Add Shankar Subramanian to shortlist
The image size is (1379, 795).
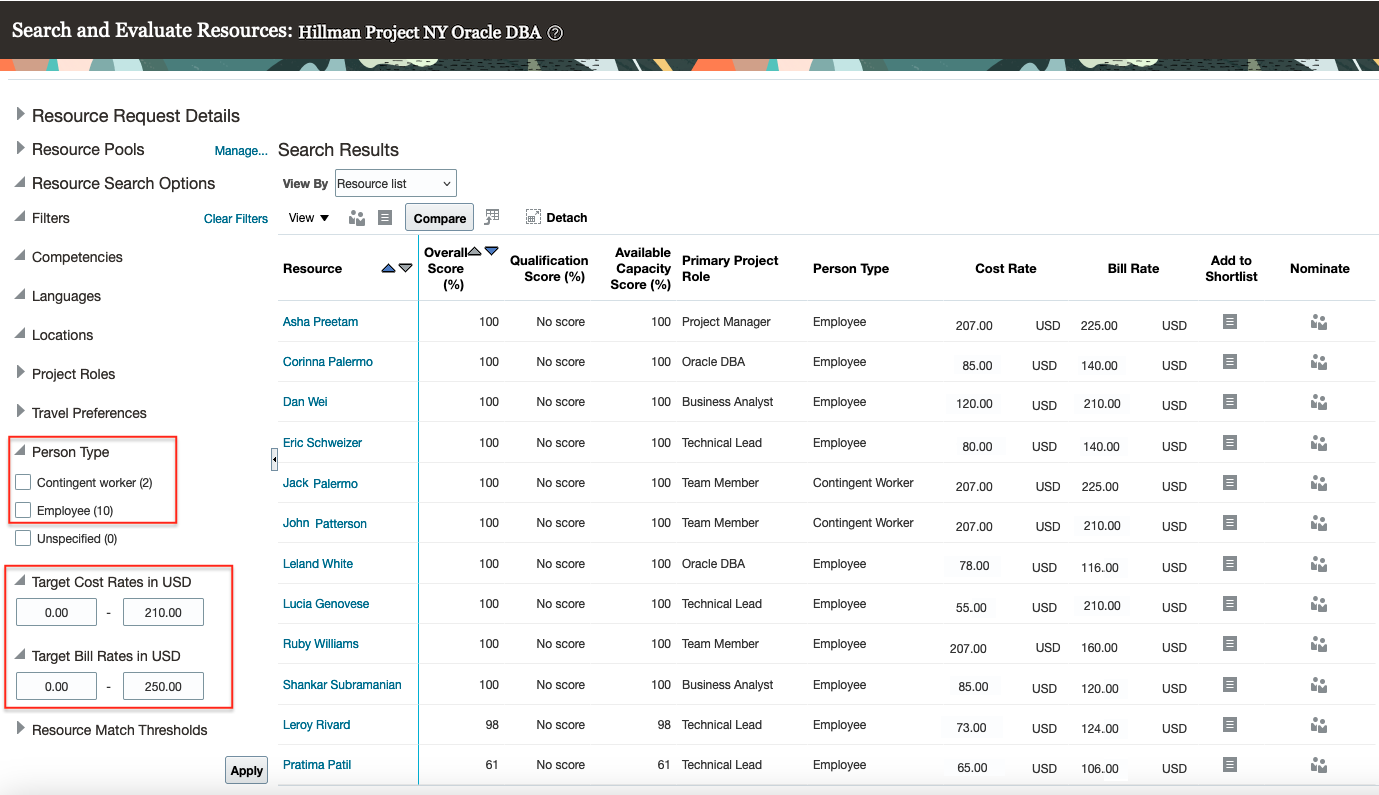[x=1230, y=684]
